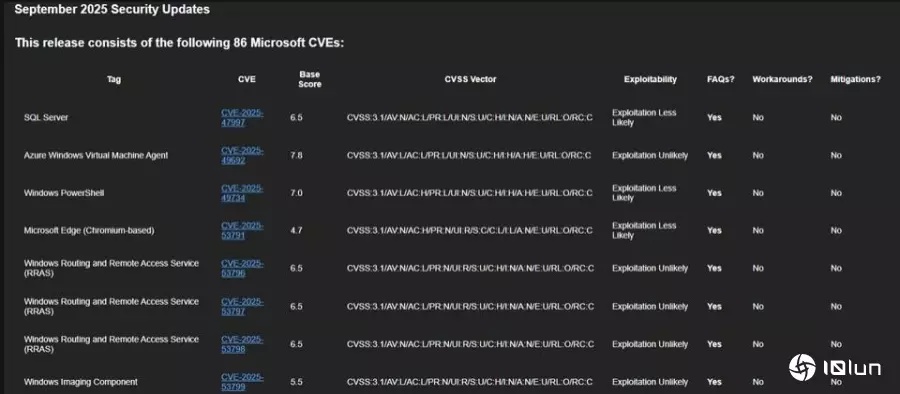Select the Windows PowerShell tag cell

point(64,193)
